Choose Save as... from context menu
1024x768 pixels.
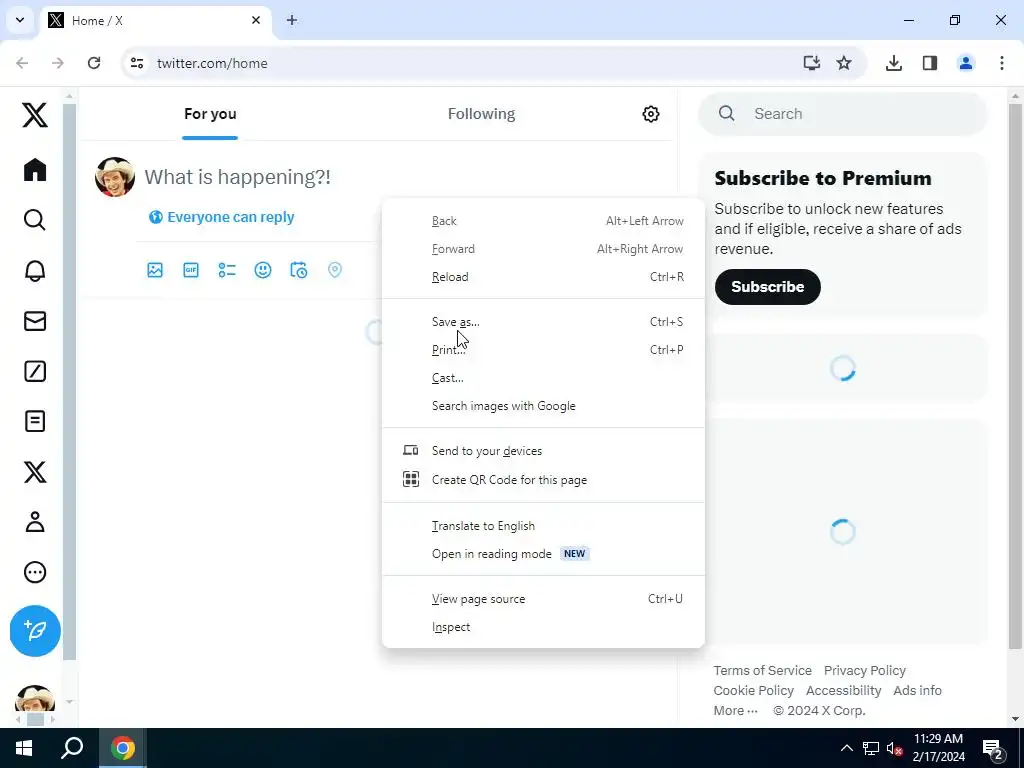click(x=543, y=322)
